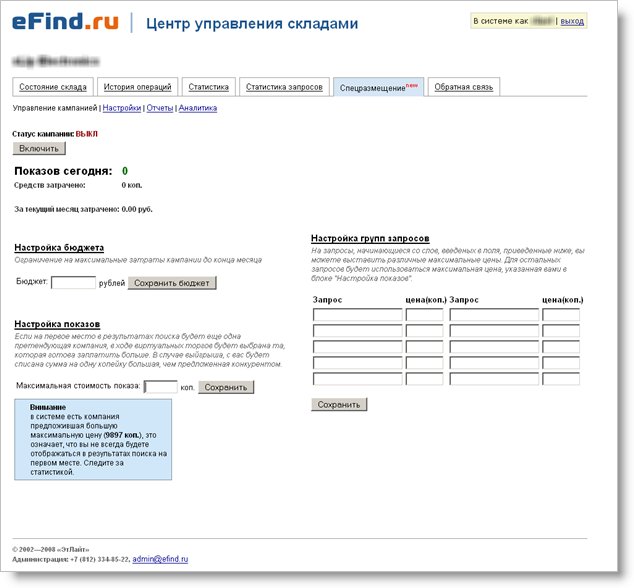Click first row right Запрос field

point(494,315)
